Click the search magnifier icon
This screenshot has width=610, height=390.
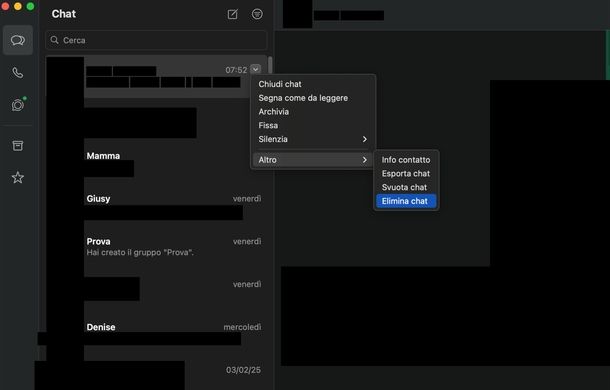(54, 40)
